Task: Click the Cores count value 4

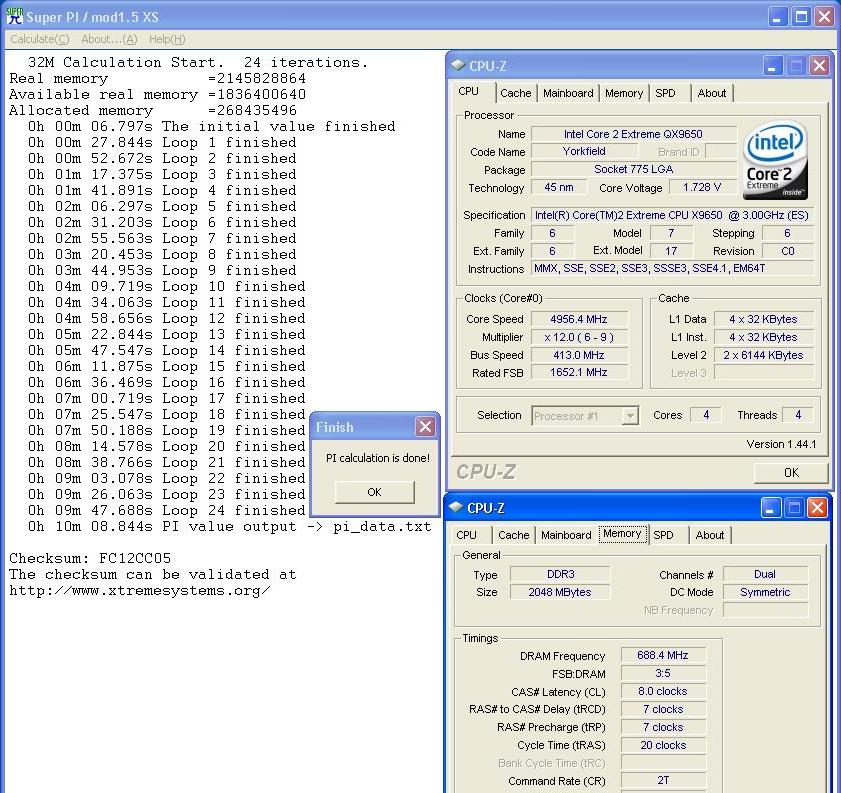Action: (706, 414)
